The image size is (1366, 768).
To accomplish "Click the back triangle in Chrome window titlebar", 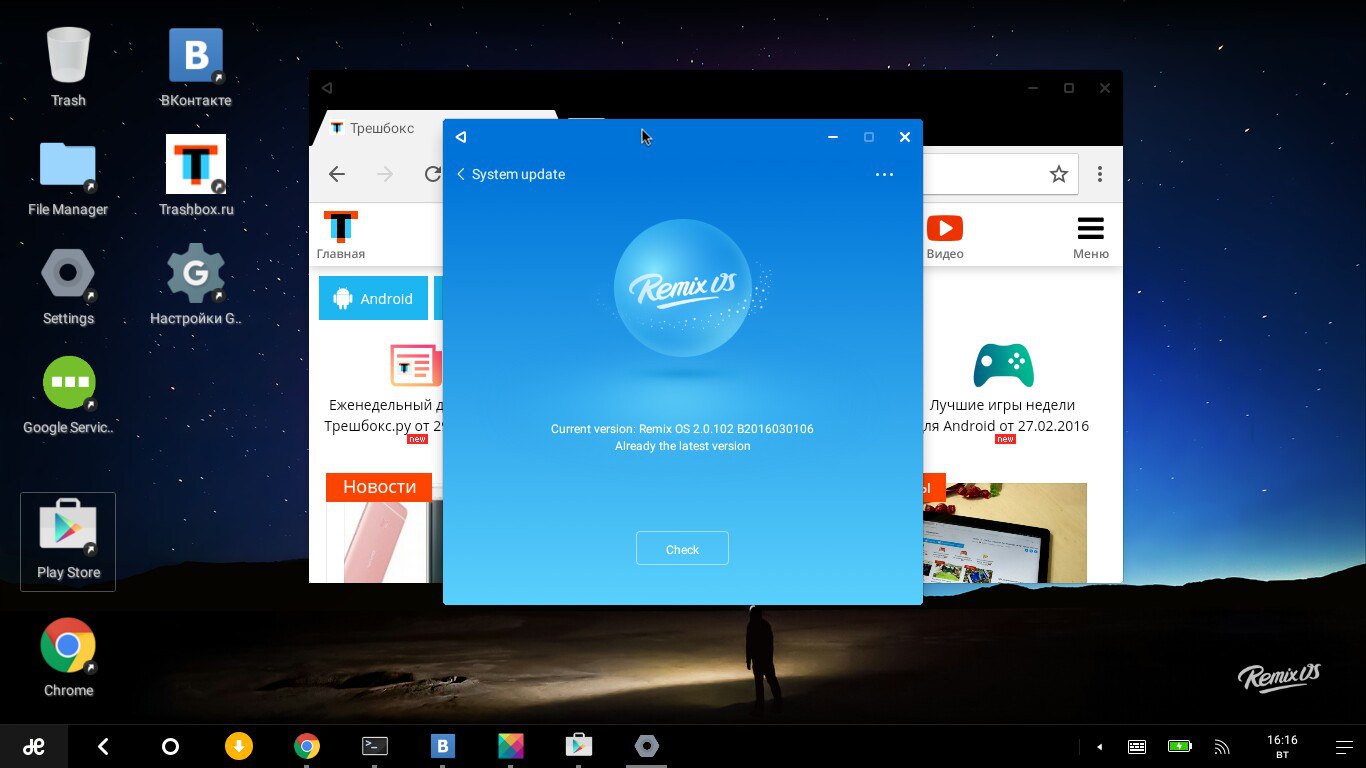I will coord(327,88).
